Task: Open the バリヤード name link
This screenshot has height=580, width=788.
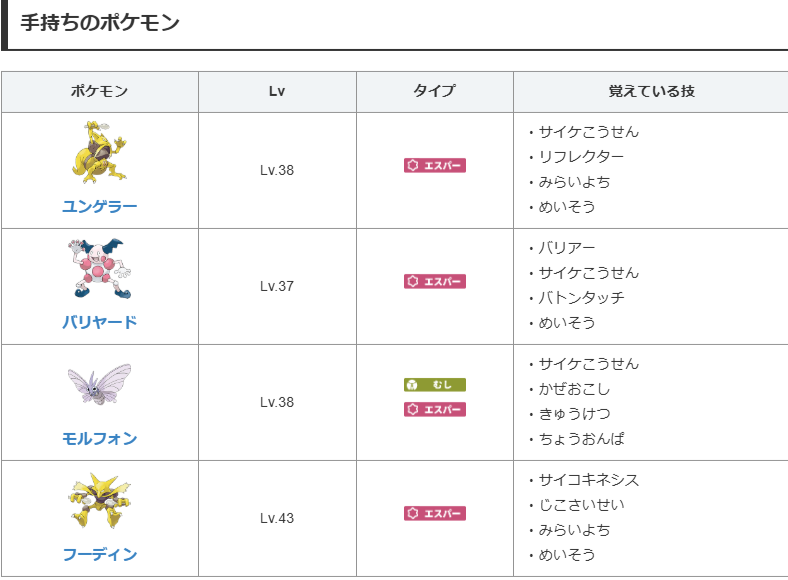Action: (99, 322)
